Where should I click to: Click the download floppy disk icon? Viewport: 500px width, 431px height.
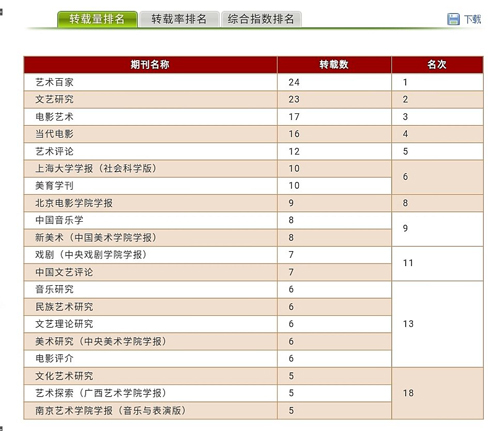tap(453, 19)
